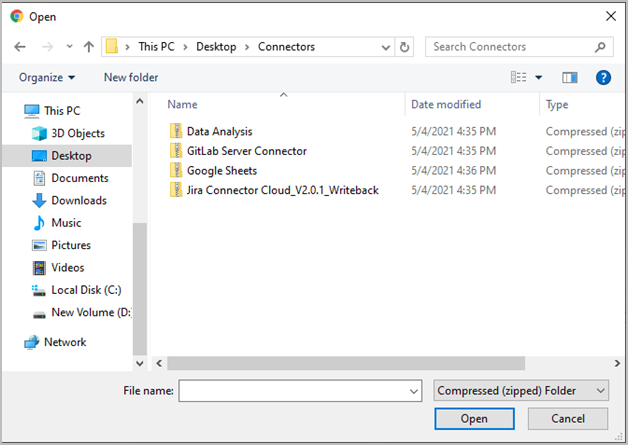Open the recent locations chevron
628x445 pixels.
tap(69, 46)
